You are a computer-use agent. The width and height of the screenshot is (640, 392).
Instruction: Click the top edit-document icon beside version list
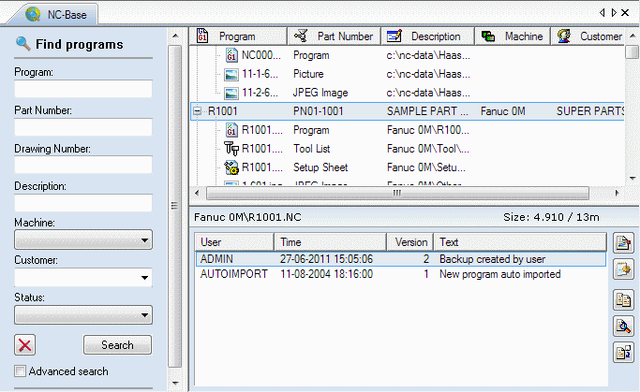[623, 243]
